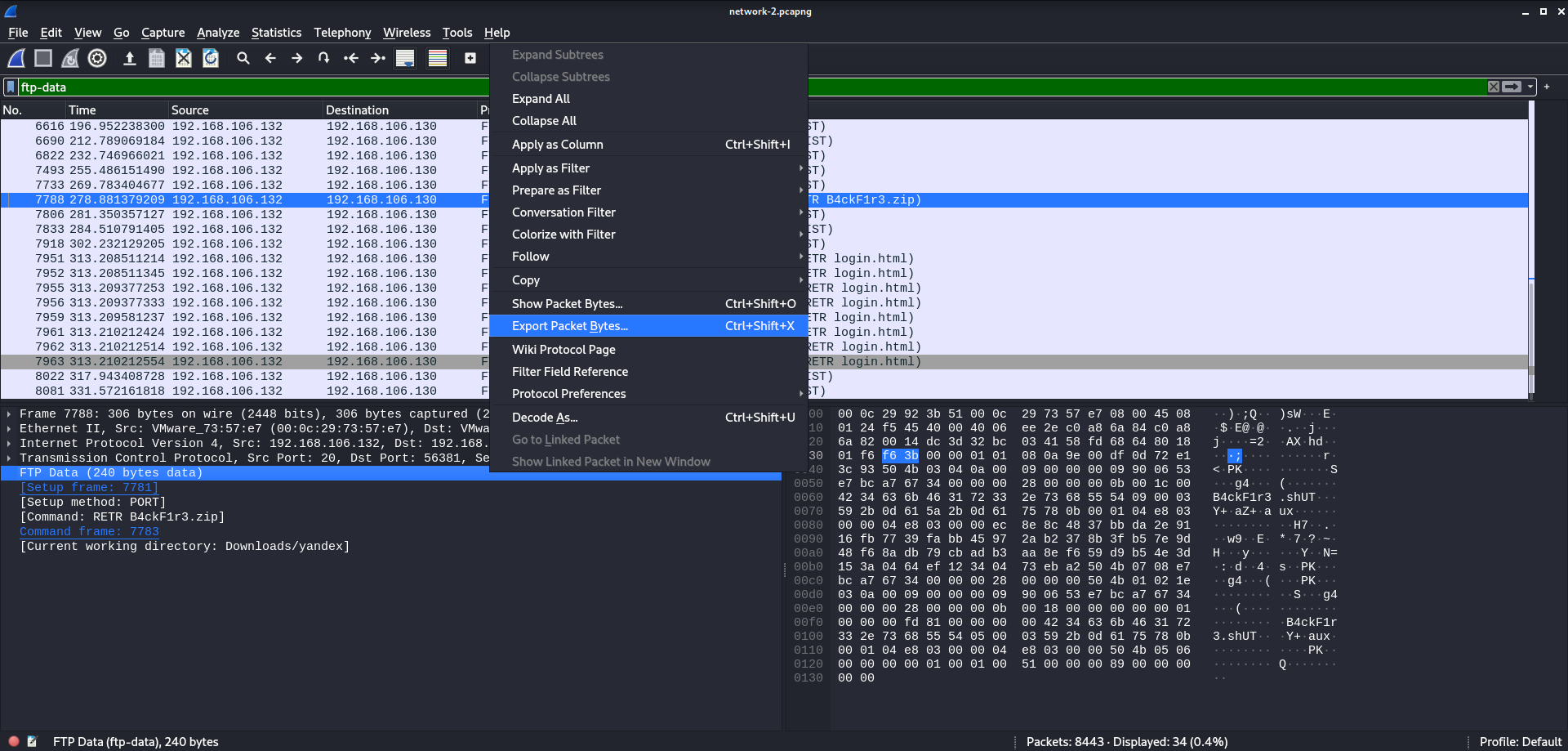Viewport: 1568px width, 751px height.
Task: Save this capture file
Action: [157, 58]
